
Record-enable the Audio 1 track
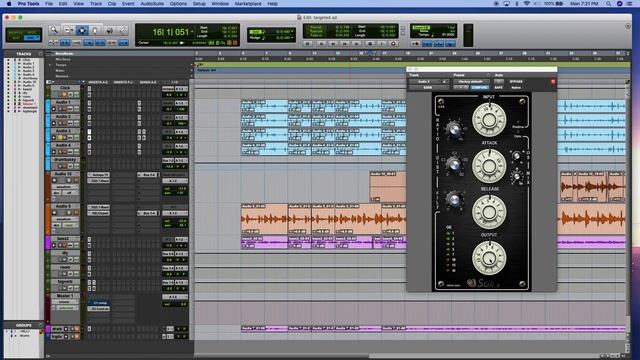[54, 109]
